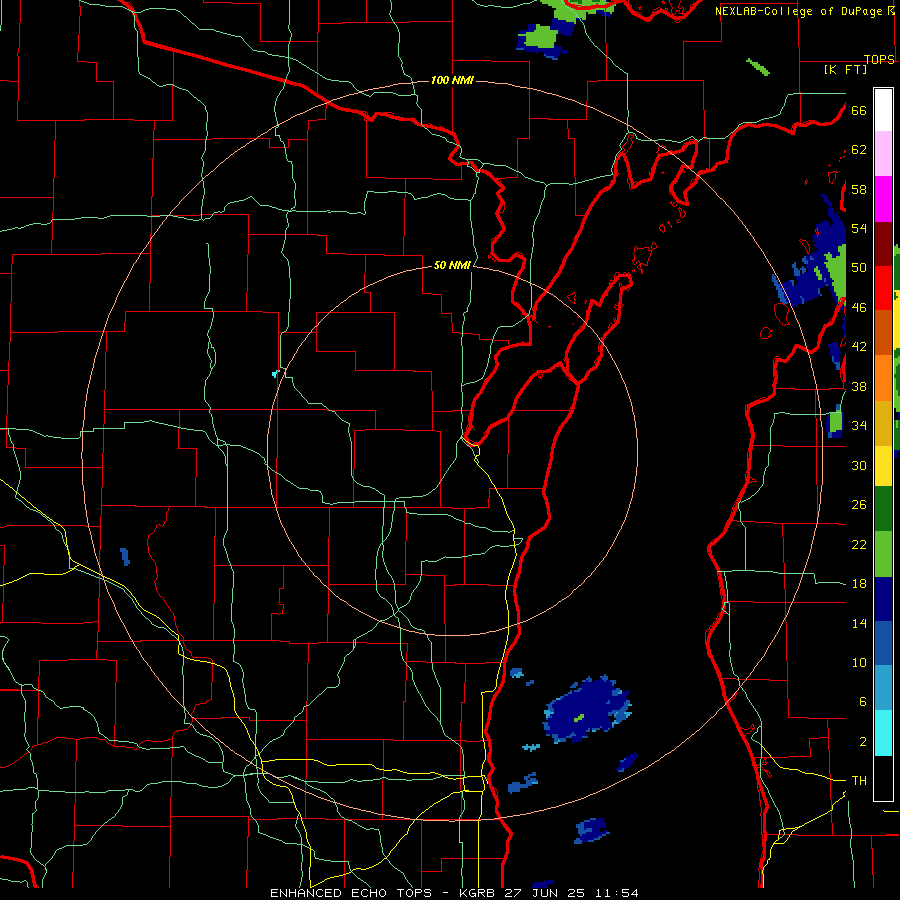
Task: Click the 'TH' legend label
Action: (859, 781)
